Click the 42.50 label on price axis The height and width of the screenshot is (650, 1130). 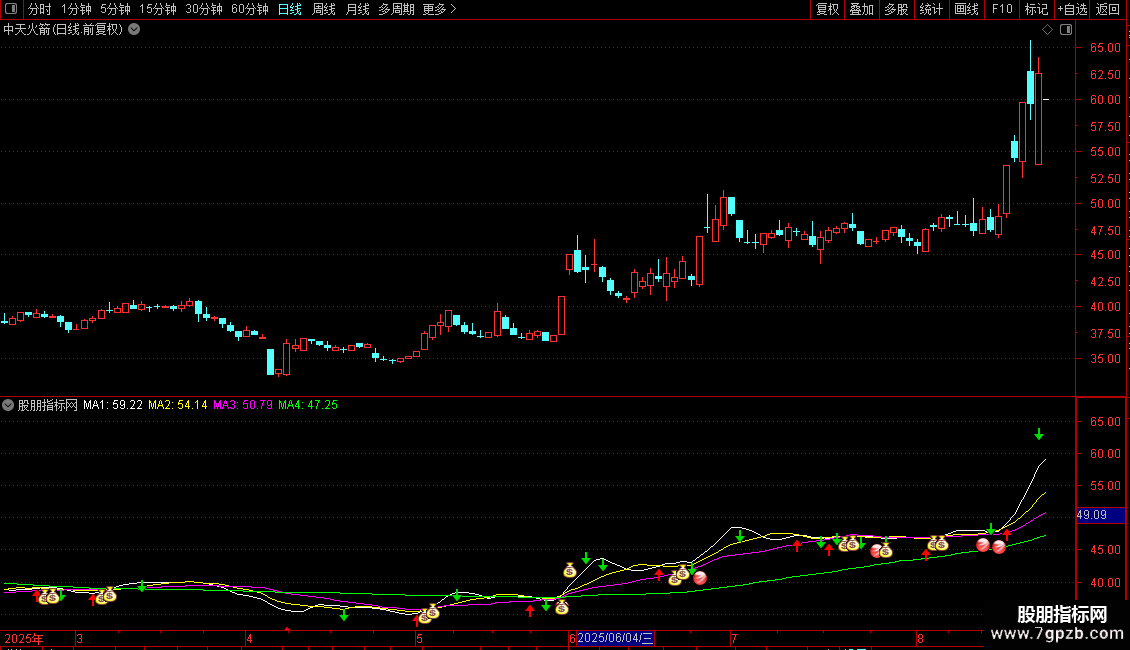[1105, 282]
